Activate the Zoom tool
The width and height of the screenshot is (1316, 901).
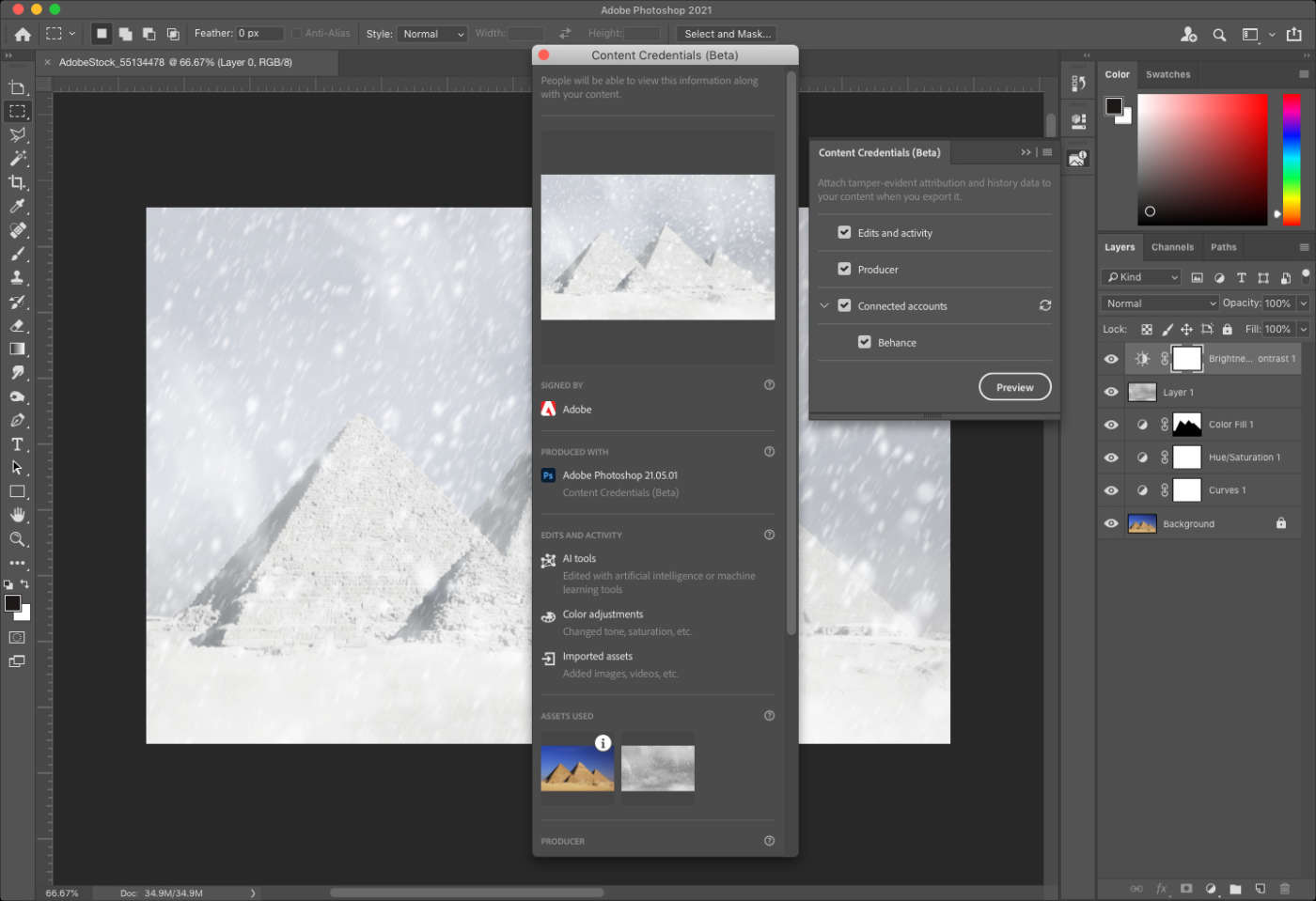pyautogui.click(x=17, y=539)
